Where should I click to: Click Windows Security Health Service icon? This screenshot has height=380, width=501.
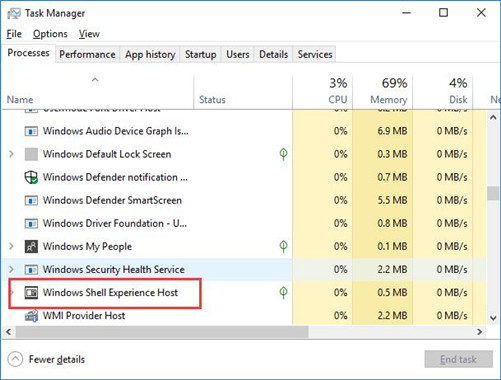coord(31,270)
